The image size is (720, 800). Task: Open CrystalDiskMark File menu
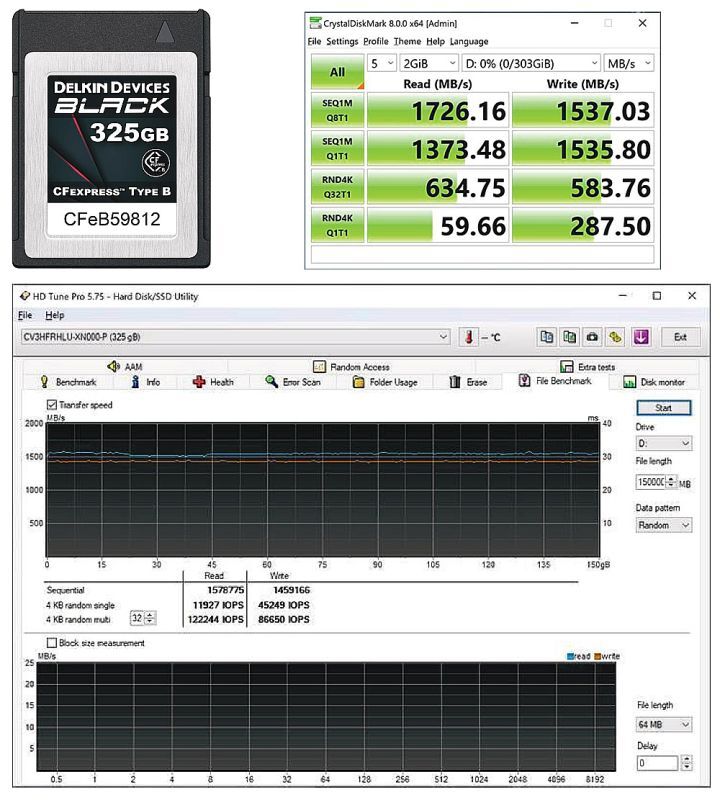click(x=314, y=41)
